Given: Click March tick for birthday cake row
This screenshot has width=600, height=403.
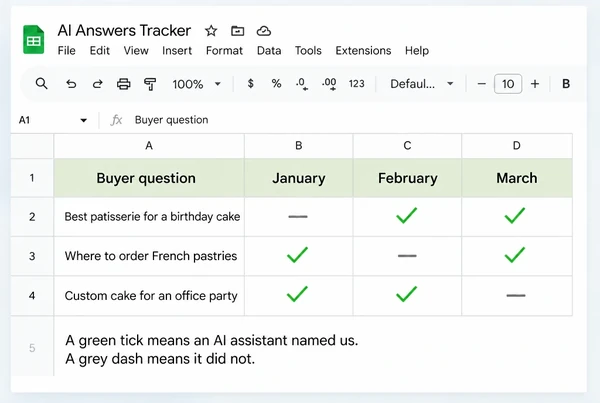Looking at the screenshot, I should tap(517, 217).
